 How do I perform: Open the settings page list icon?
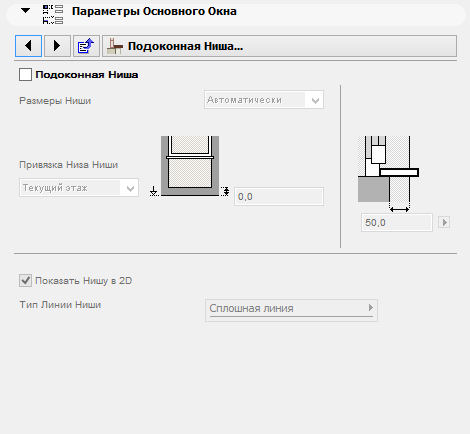[x=86, y=46]
